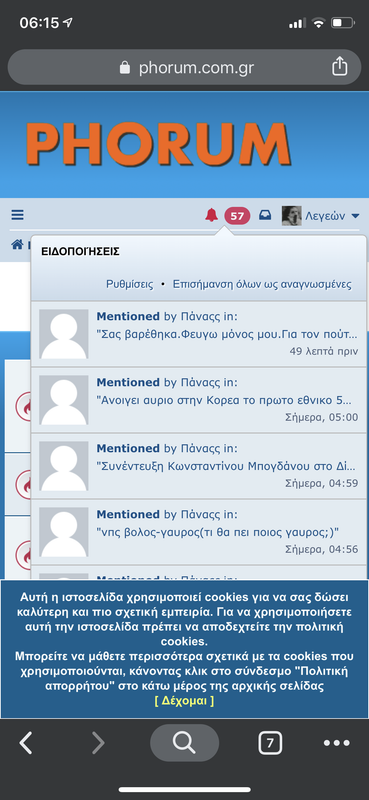Tap timestamp '49 λεπτά πριν'
Viewport: 369px width, 800px height.
point(324,351)
